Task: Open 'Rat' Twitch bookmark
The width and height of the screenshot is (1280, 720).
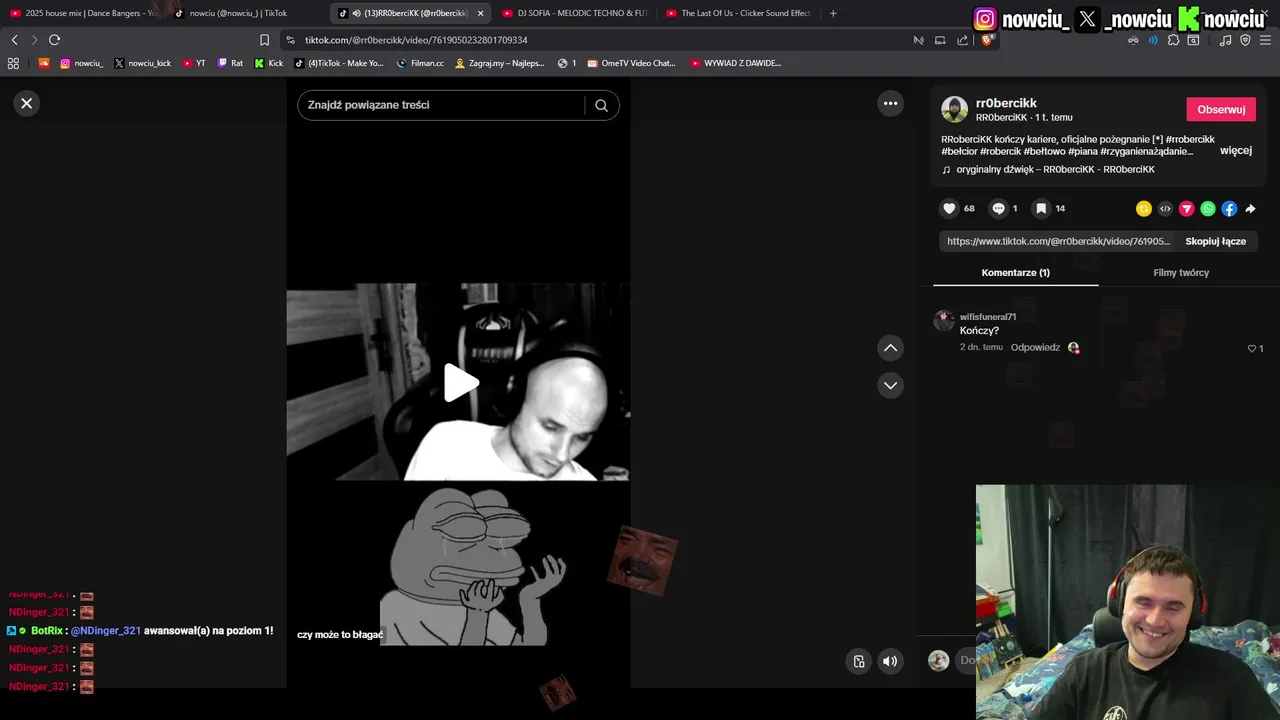Action: 230,63
